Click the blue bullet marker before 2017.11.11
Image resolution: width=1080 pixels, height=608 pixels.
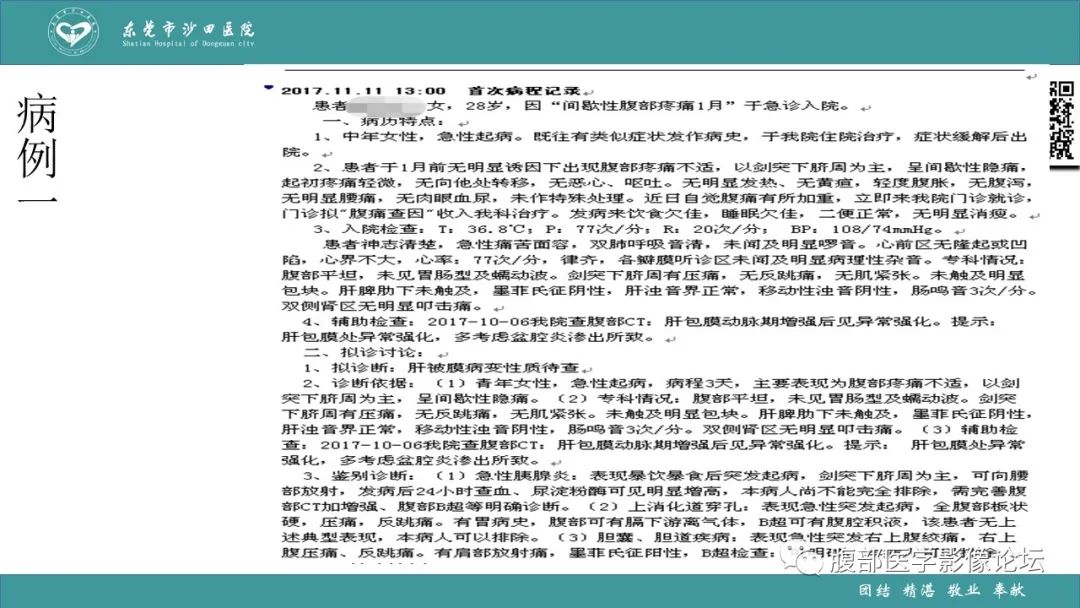point(269,87)
